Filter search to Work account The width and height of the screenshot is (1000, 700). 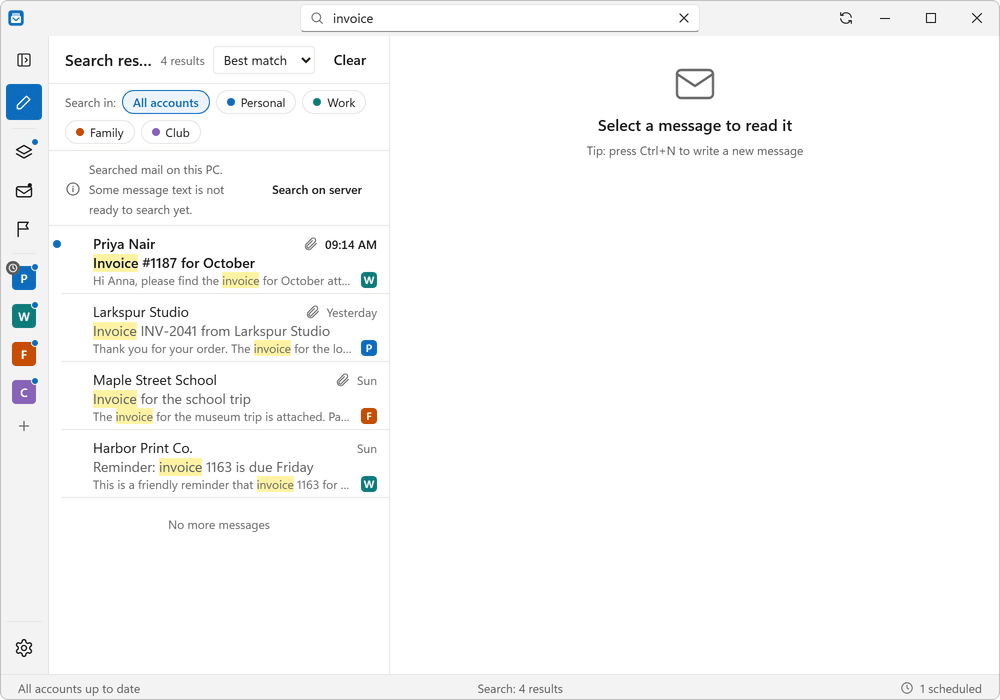(334, 103)
